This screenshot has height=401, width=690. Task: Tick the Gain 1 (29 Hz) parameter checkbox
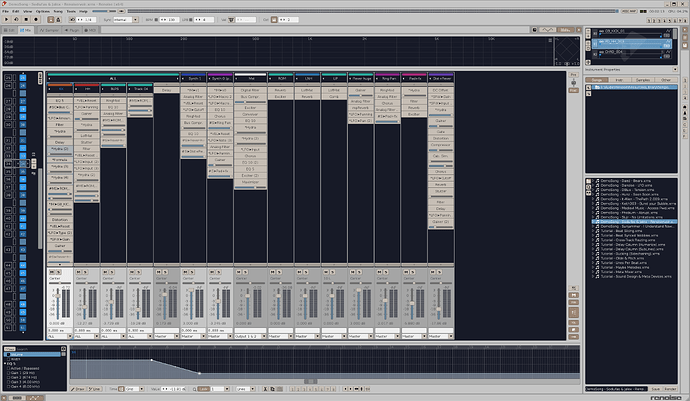pyautogui.click(x=9, y=373)
